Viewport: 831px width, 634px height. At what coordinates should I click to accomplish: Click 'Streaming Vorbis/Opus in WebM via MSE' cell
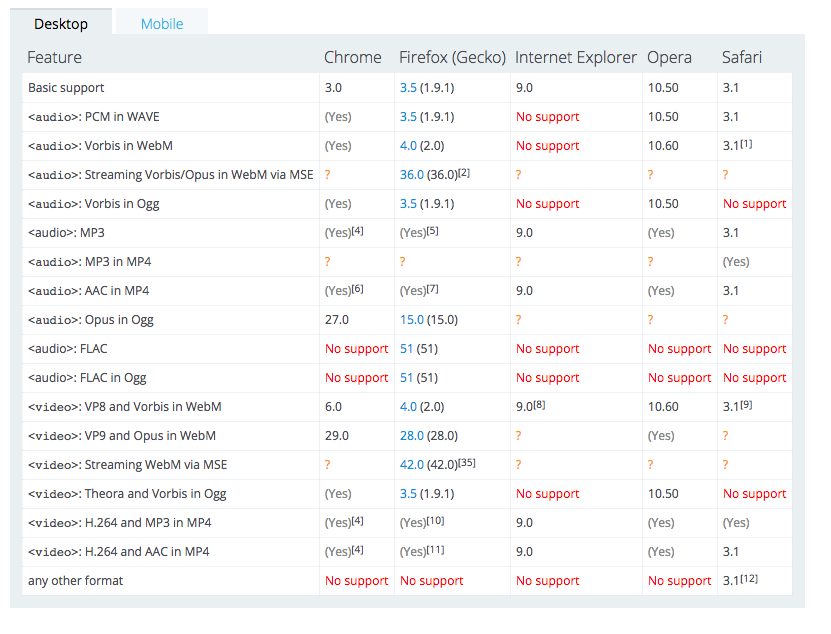point(171,174)
